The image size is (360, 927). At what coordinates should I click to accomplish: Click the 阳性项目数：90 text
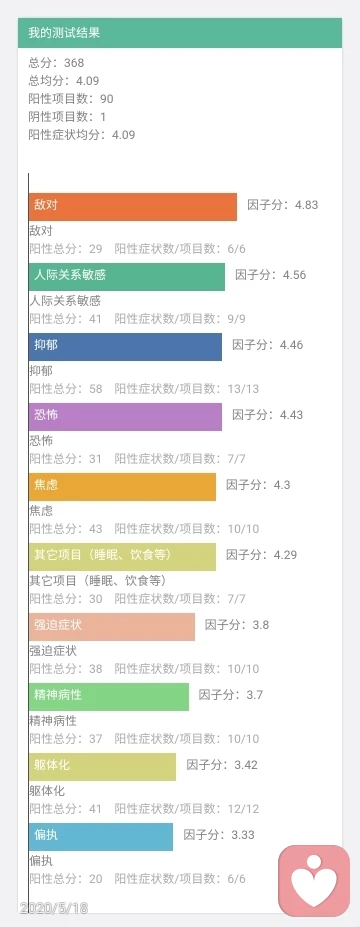point(71,99)
